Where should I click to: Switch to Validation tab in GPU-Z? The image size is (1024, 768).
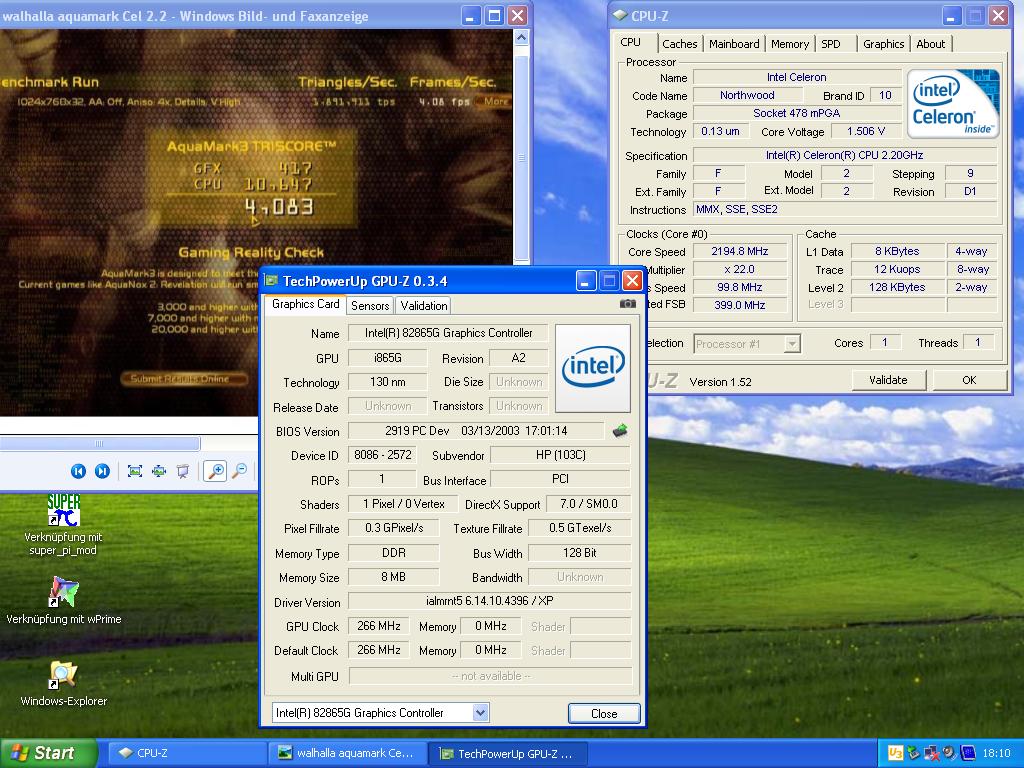point(424,305)
